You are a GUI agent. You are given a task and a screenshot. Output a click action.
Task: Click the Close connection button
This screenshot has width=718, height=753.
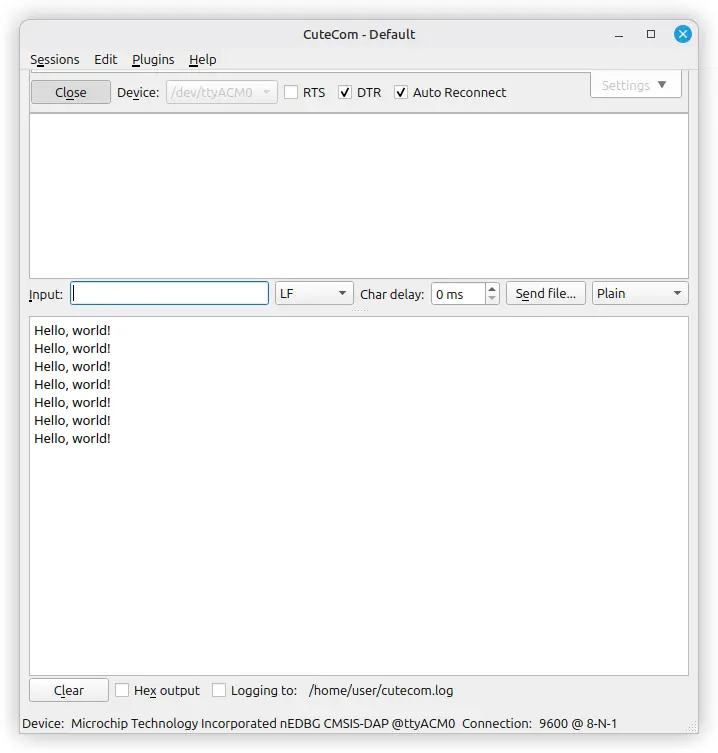pyautogui.click(x=71, y=92)
